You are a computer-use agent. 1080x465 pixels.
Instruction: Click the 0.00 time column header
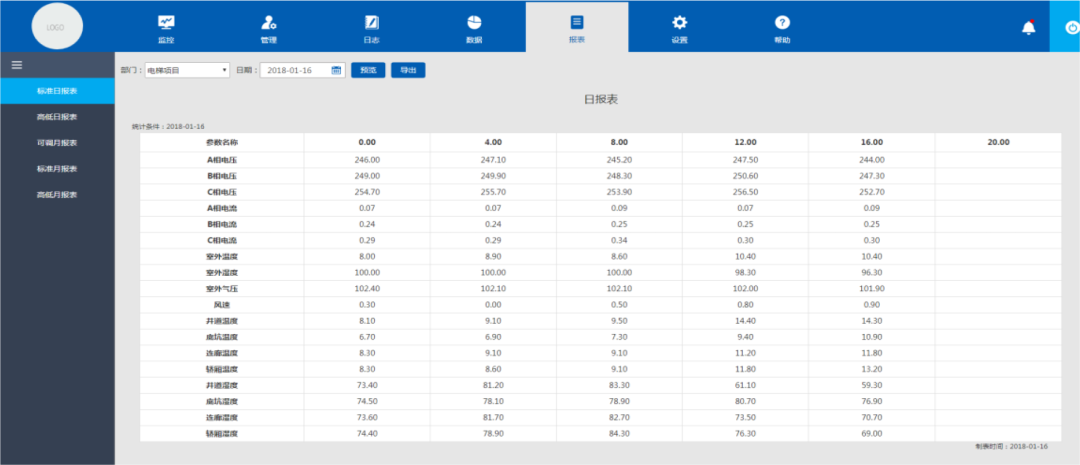coord(367,143)
